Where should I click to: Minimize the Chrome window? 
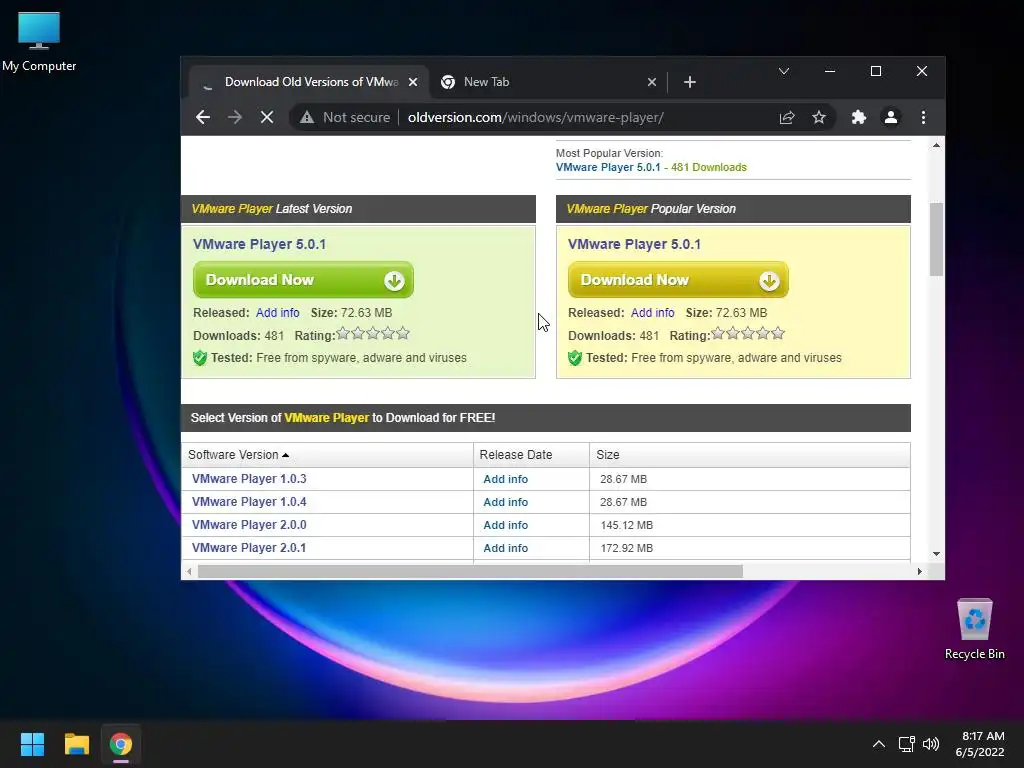(x=830, y=71)
